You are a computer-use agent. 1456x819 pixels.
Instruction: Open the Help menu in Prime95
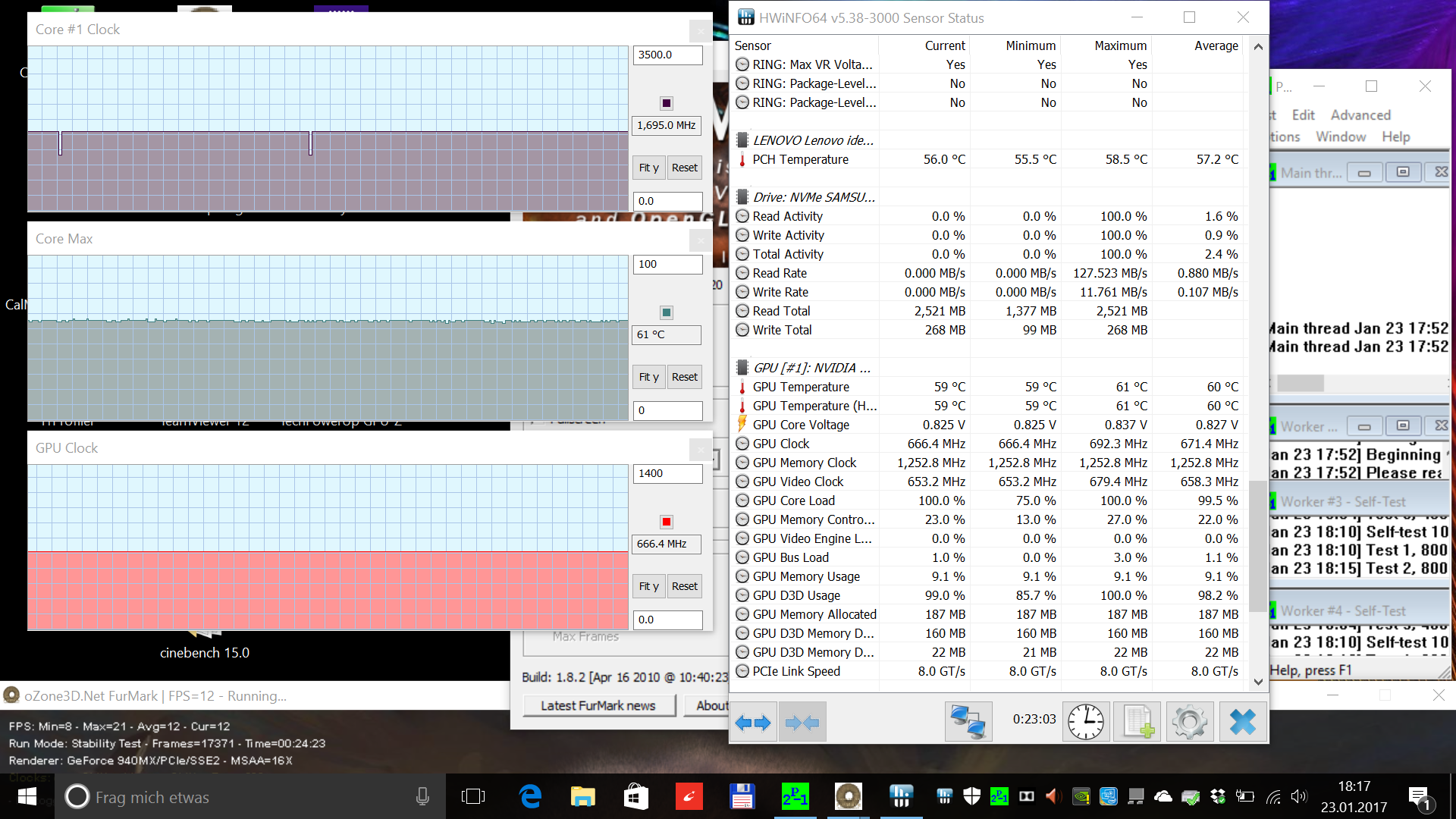[x=1395, y=136]
